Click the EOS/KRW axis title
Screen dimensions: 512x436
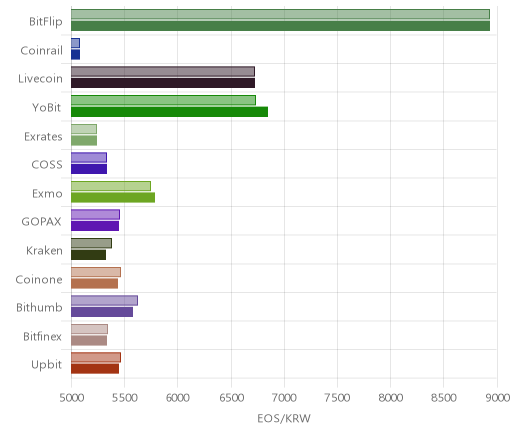tap(284, 419)
